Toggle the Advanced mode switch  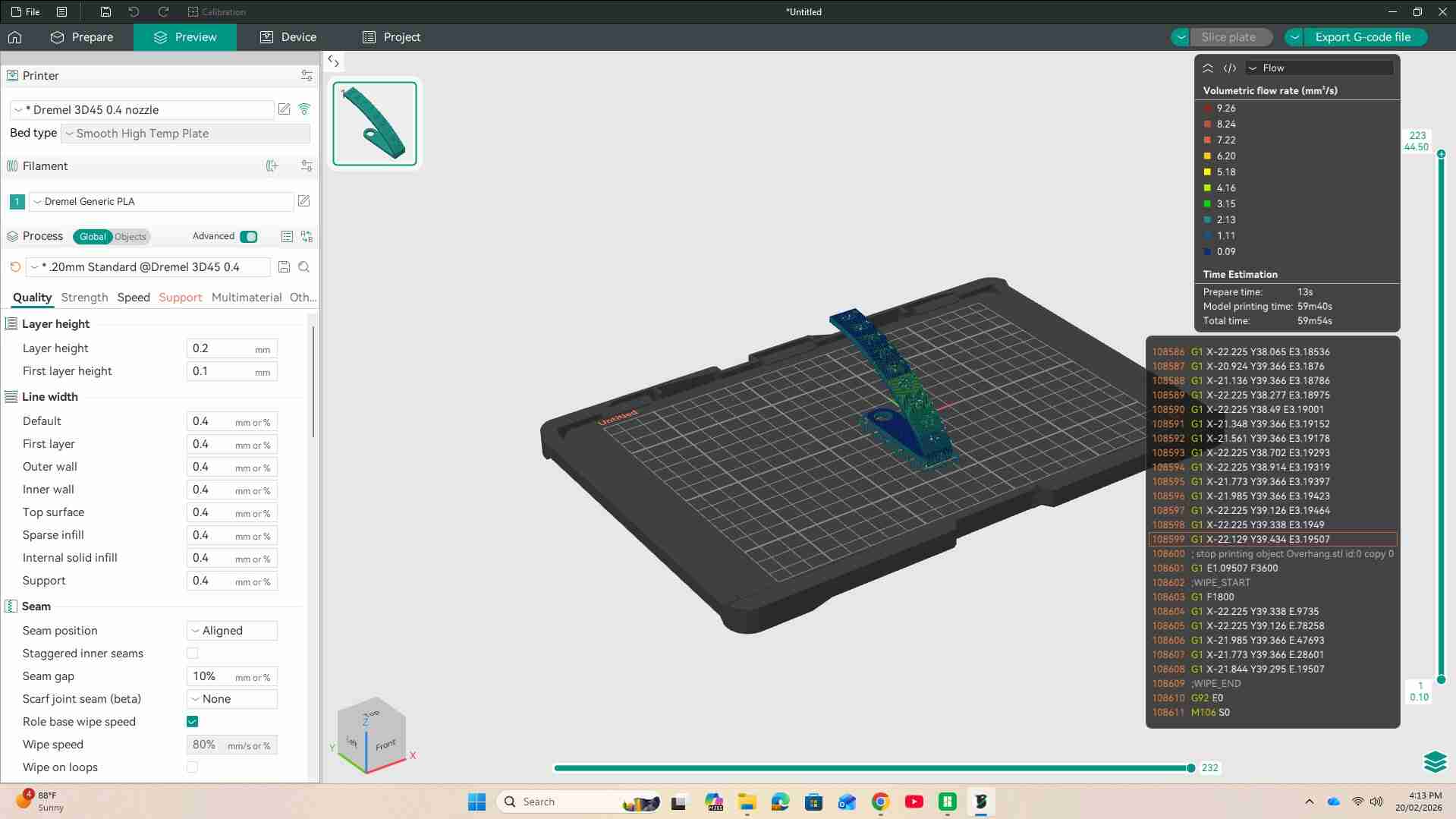tap(249, 237)
